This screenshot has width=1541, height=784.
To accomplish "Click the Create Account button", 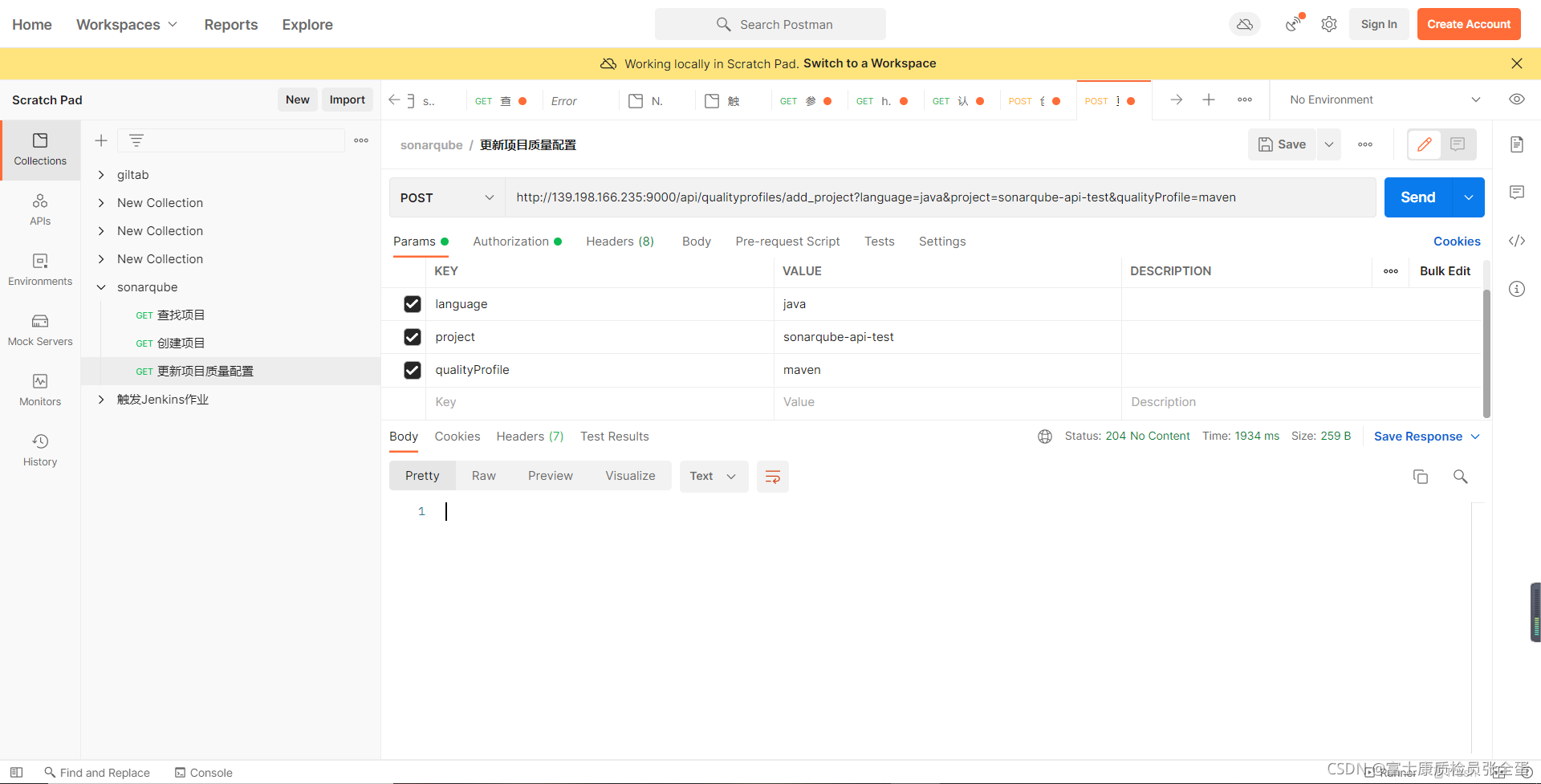I will [1469, 24].
